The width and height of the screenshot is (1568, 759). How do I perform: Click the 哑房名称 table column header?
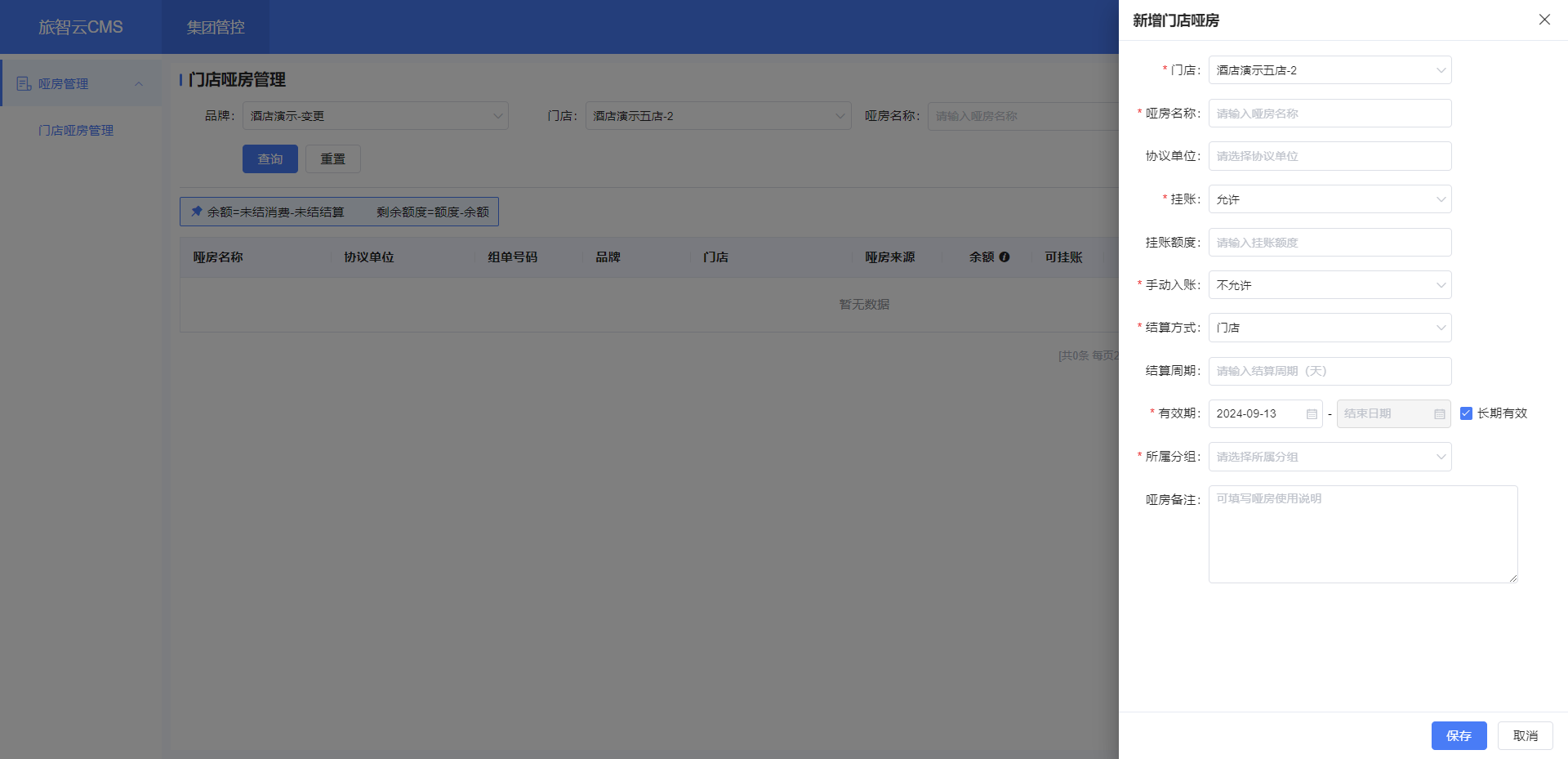click(x=218, y=257)
